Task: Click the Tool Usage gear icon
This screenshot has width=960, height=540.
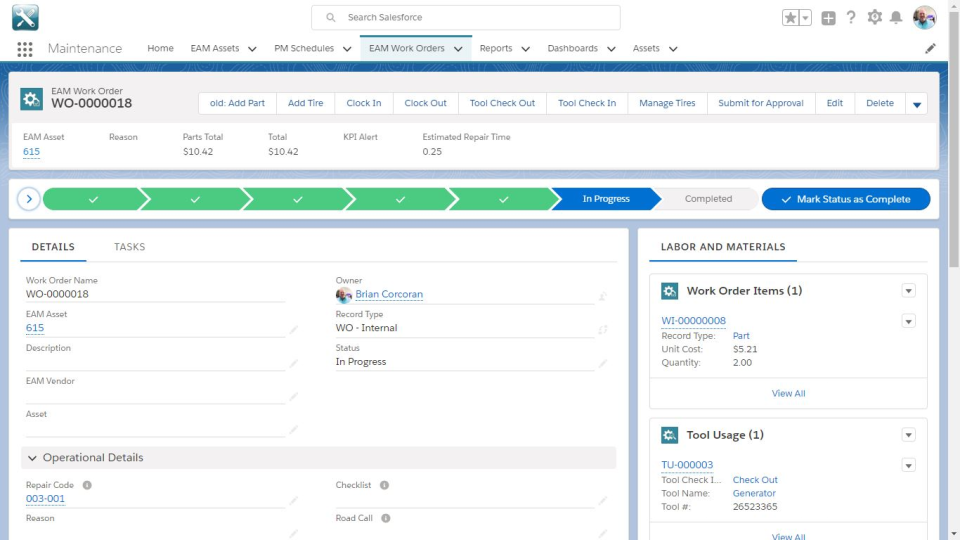Action: point(669,435)
